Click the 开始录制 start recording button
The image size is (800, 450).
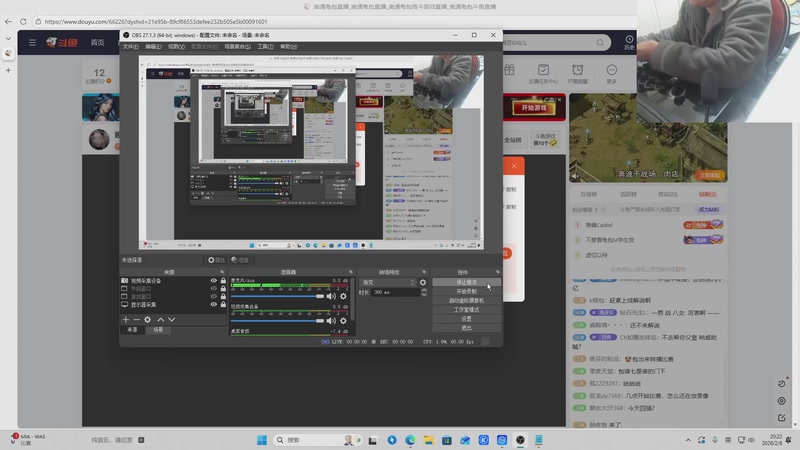click(466, 291)
